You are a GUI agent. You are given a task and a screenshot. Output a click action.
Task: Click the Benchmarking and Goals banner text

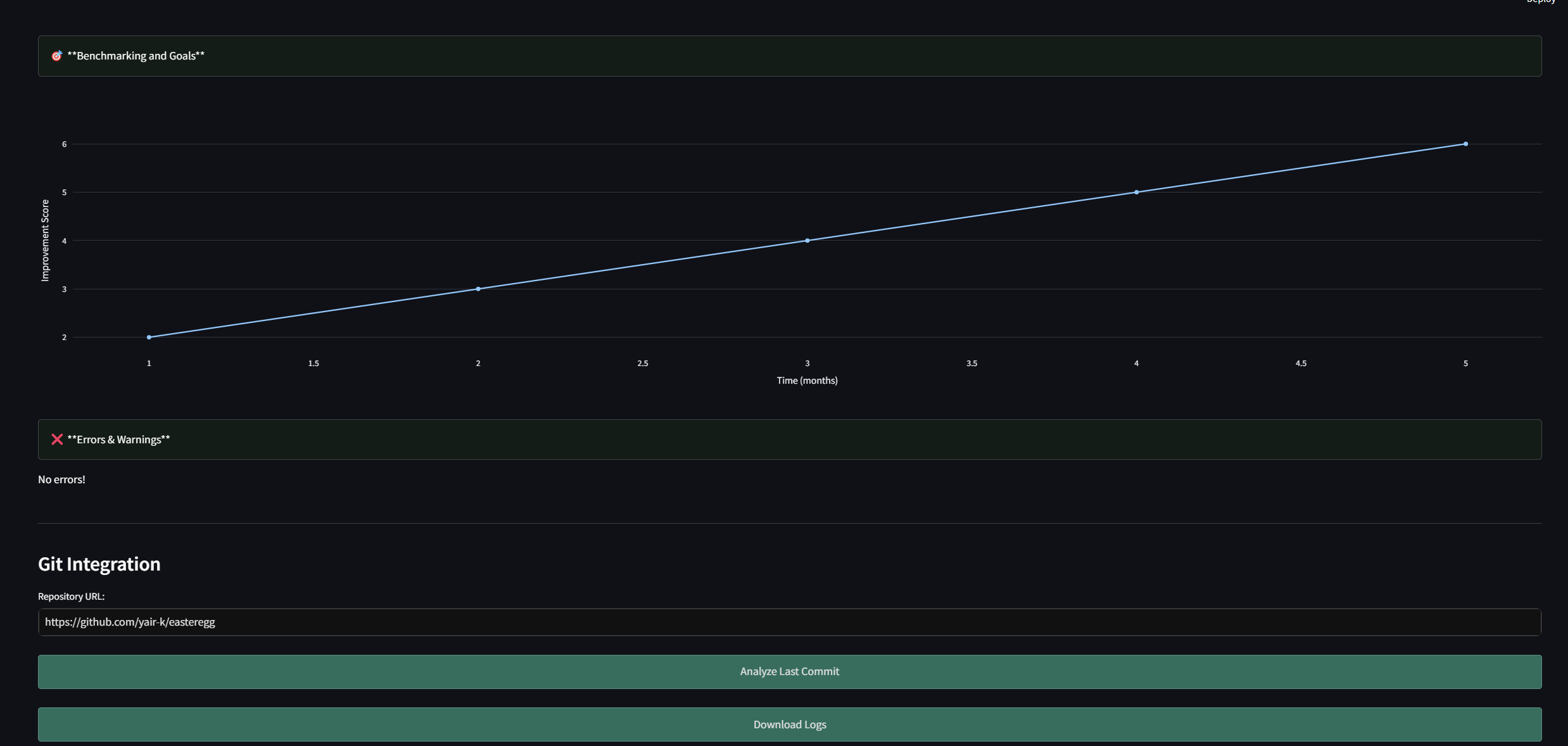136,56
